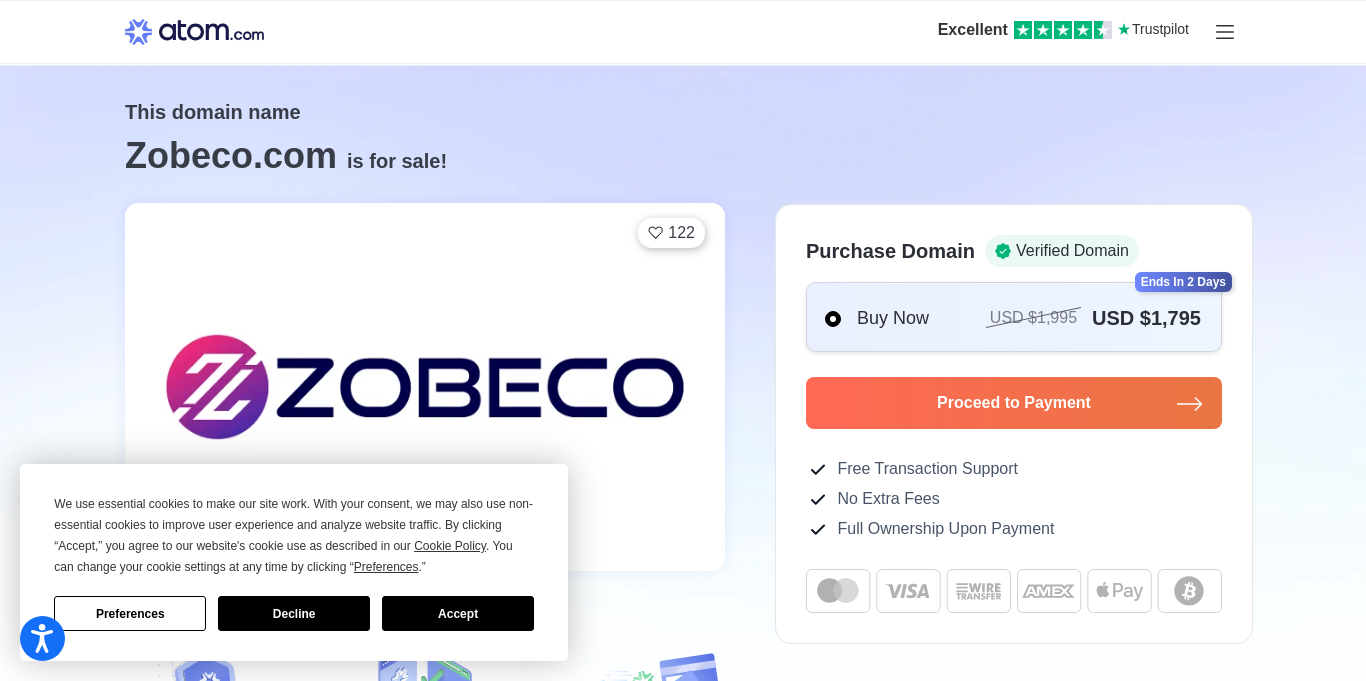
Task: Click the Wire Transfer payment icon
Action: 978,591
